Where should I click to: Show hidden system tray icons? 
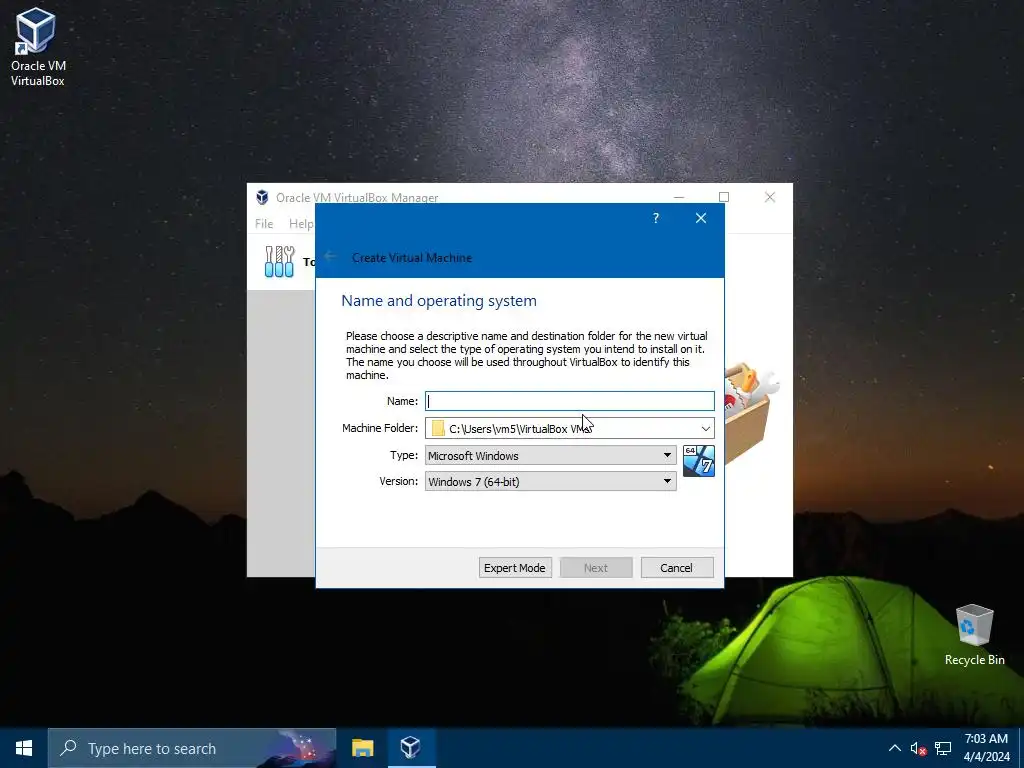pos(895,748)
